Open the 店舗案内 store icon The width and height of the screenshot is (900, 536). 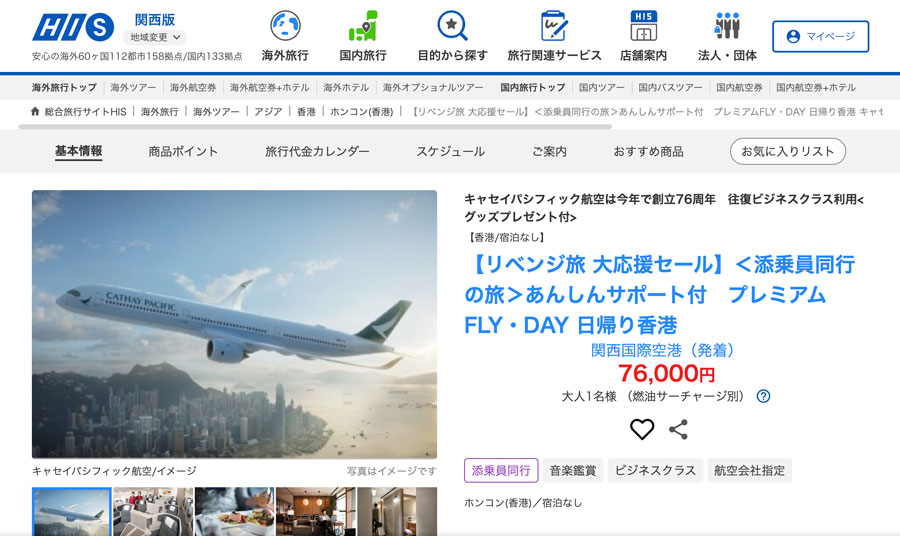(x=643, y=26)
